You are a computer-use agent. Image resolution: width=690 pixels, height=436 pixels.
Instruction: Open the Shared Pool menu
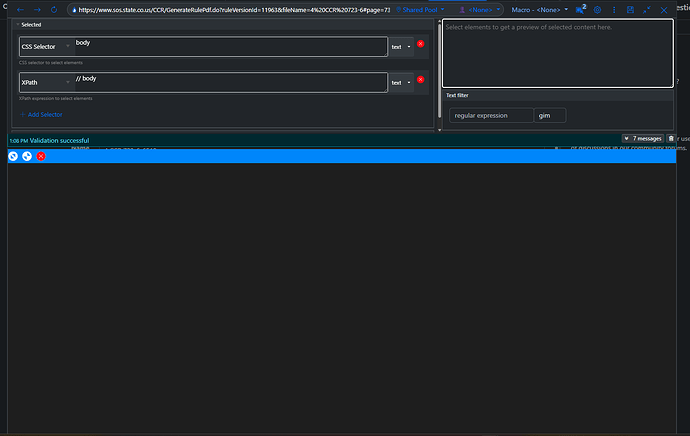pyautogui.click(x=425, y=9)
